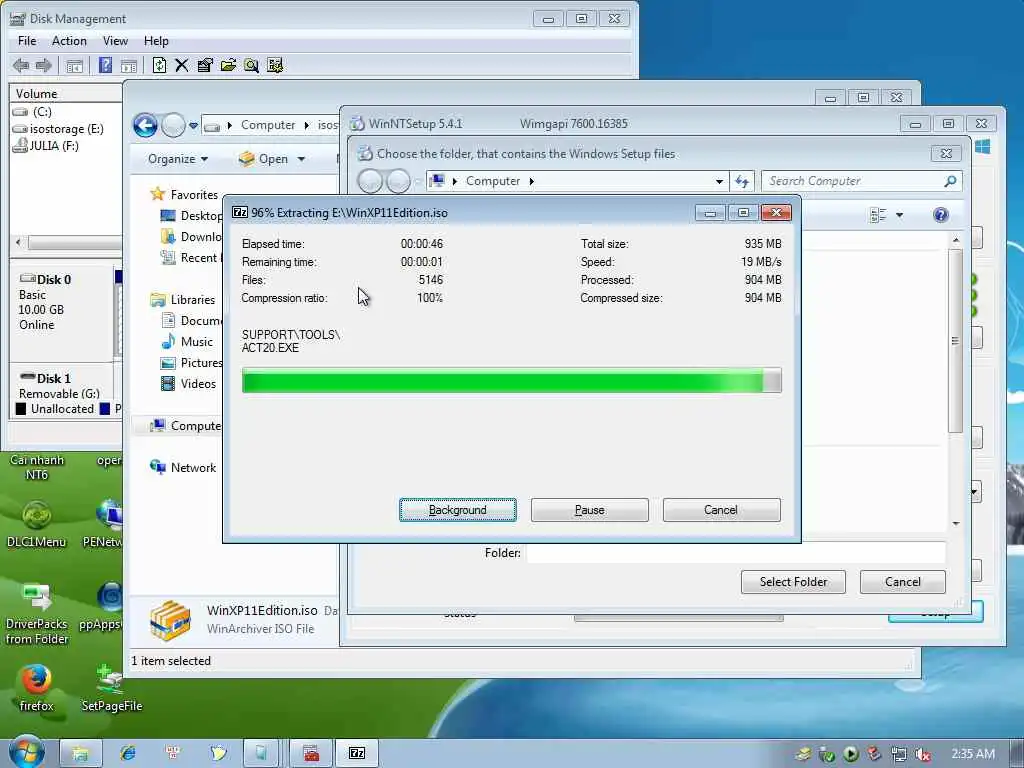The height and width of the screenshot is (768, 1024).
Task: Click the help question-mark icon in folder chooser
Action: click(940, 214)
